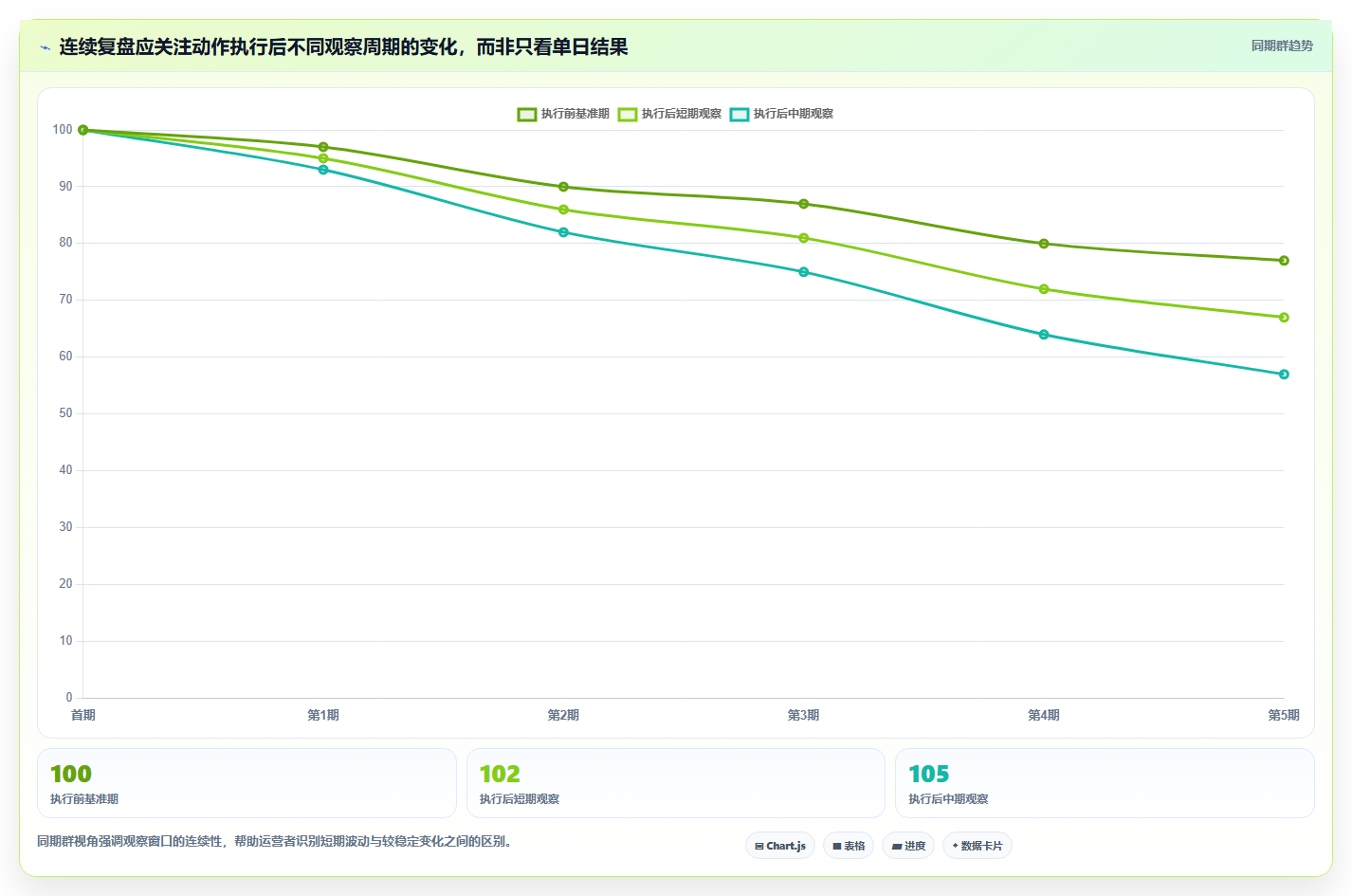Click the light green data point at 第5期
Viewport: 1352px width, 896px height.
tap(1284, 318)
